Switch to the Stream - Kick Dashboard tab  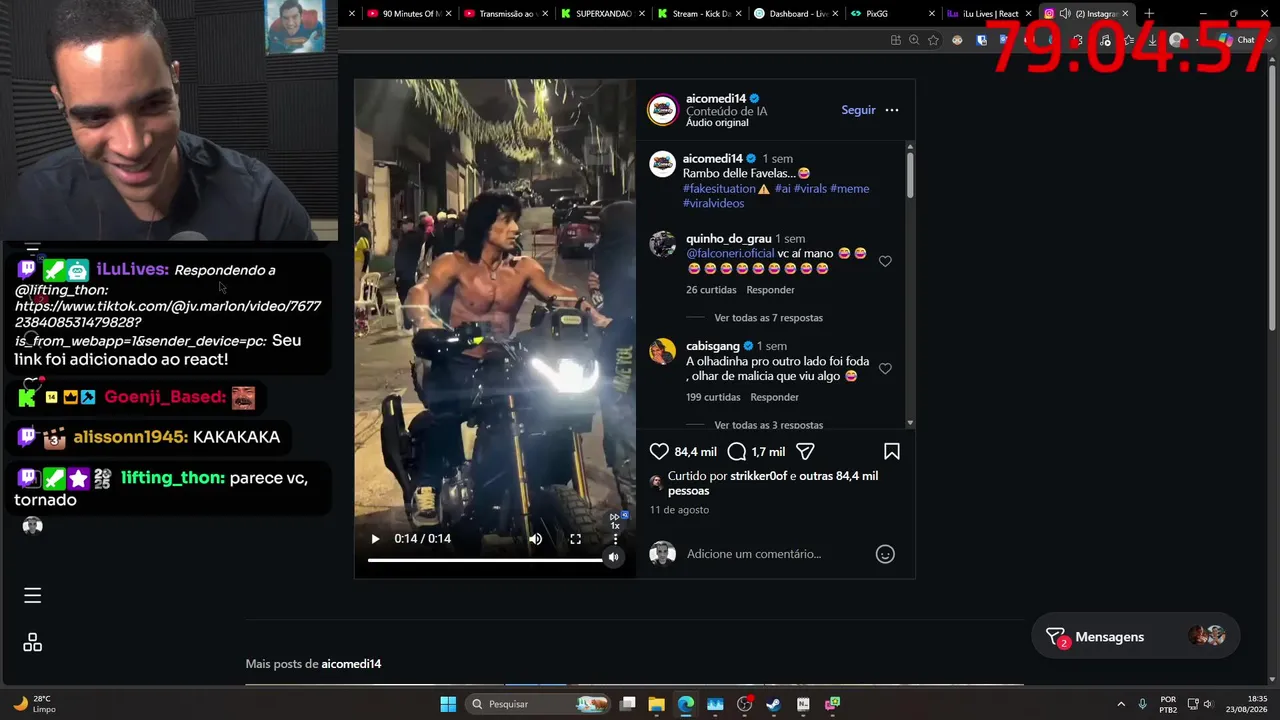[x=698, y=14]
